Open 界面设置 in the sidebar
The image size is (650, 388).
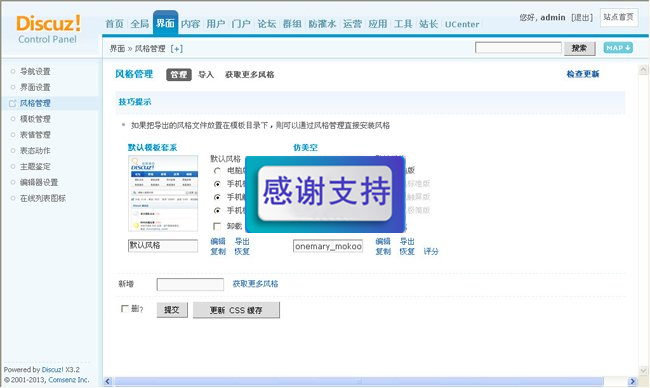[x=35, y=87]
